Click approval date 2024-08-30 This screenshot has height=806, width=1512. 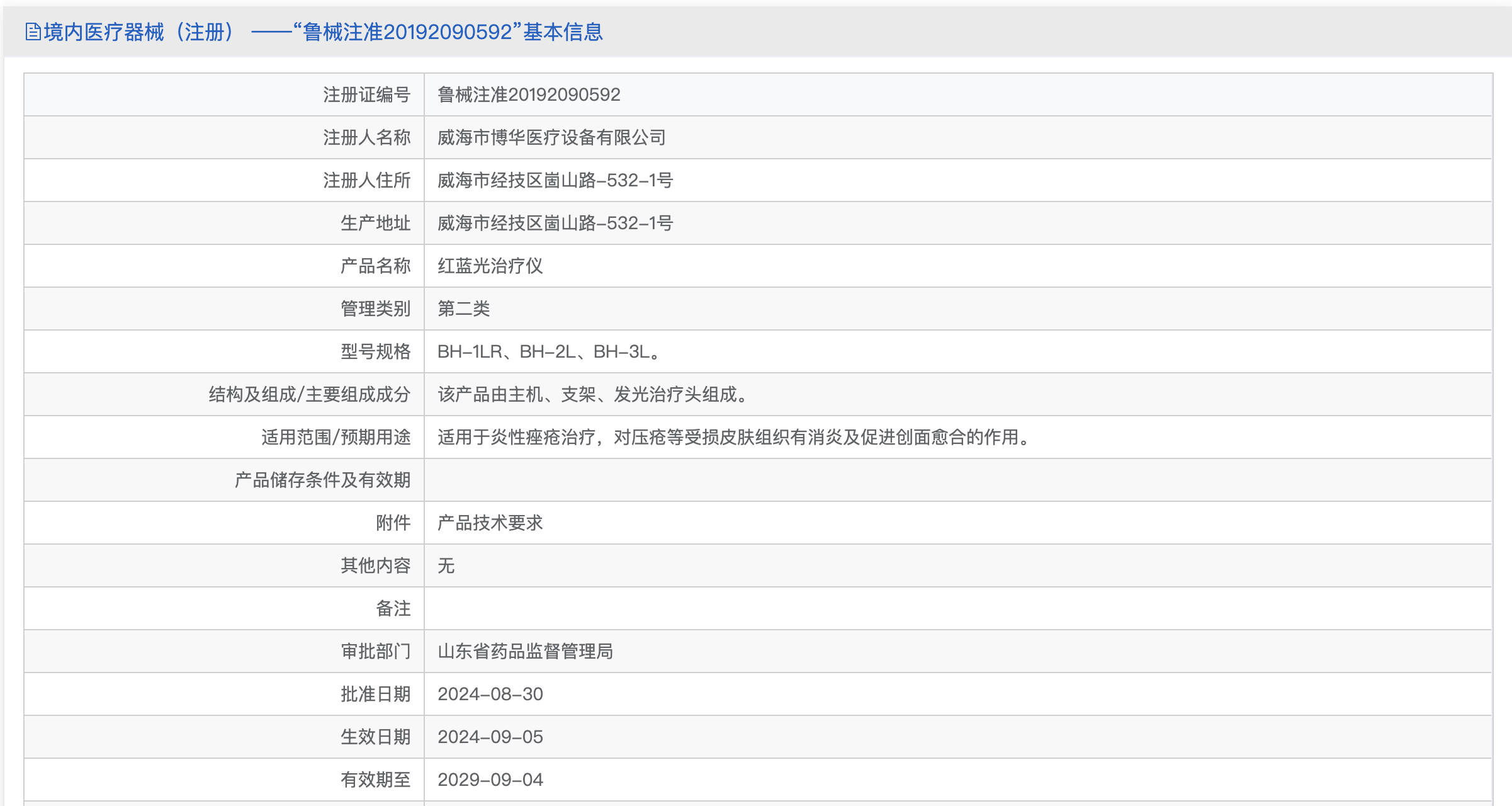point(490,694)
